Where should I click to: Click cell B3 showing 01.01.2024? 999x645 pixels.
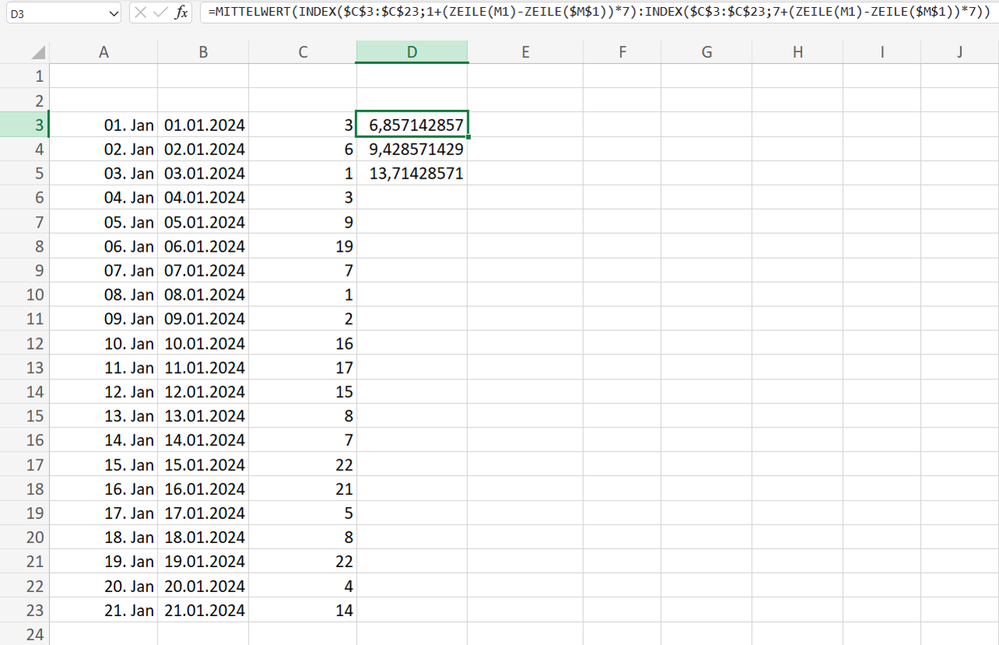pyautogui.click(x=203, y=125)
